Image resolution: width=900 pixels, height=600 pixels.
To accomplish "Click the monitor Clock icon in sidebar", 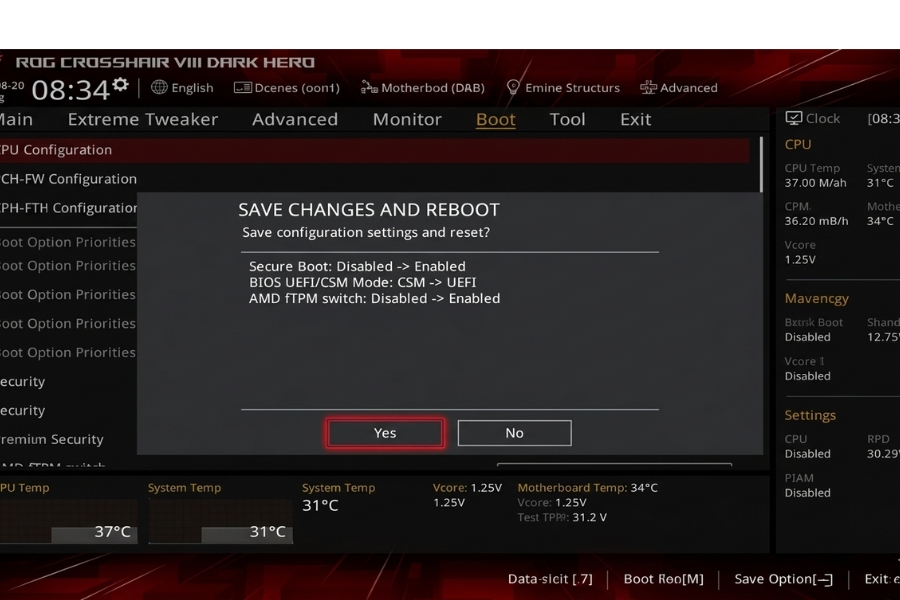I will tap(793, 118).
